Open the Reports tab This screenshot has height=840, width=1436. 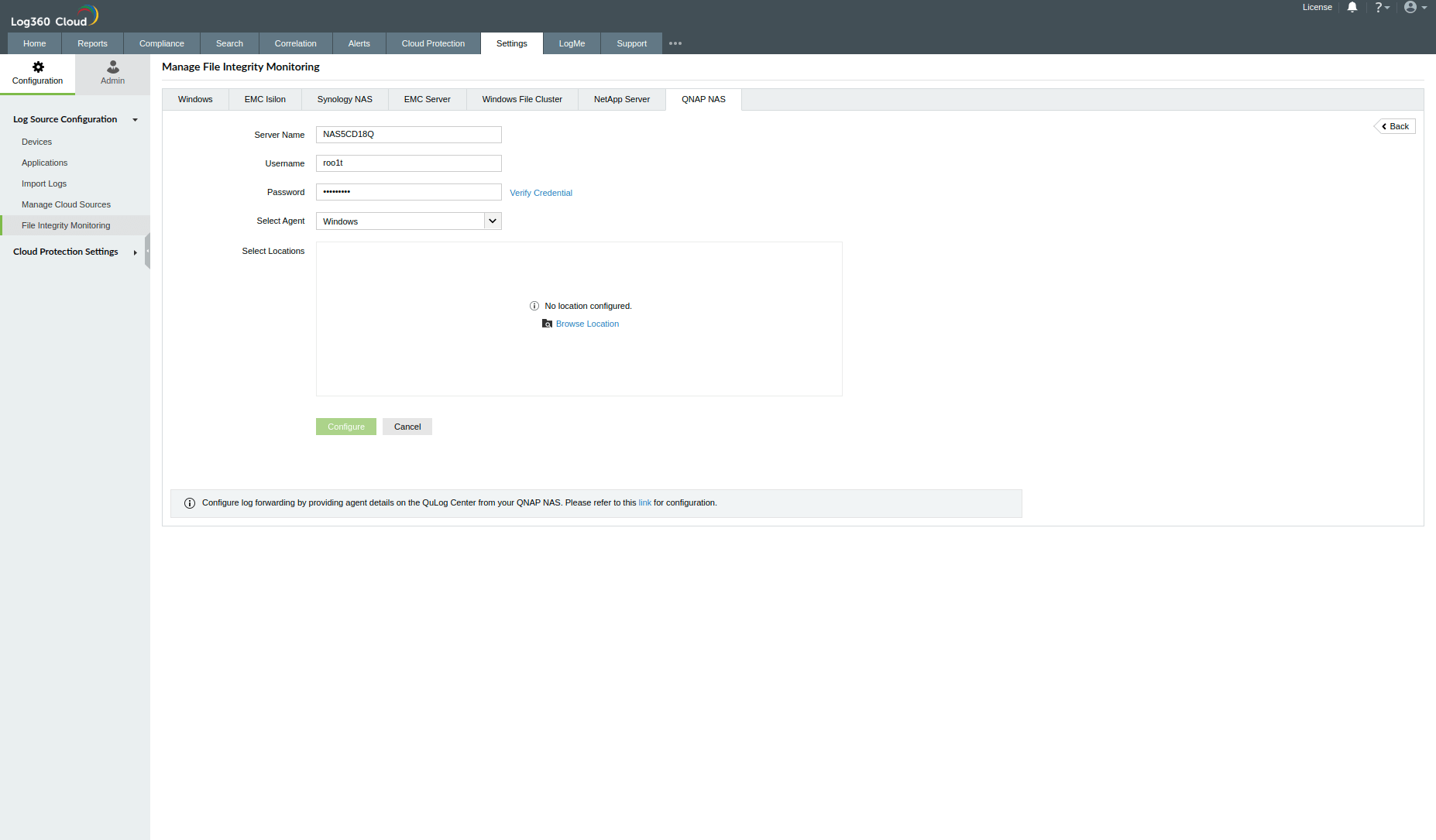tap(93, 43)
